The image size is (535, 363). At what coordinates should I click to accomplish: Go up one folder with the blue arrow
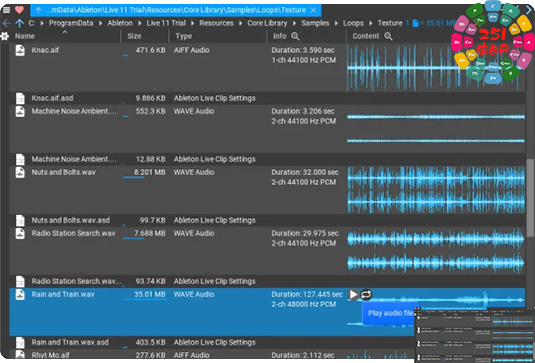coord(19,23)
